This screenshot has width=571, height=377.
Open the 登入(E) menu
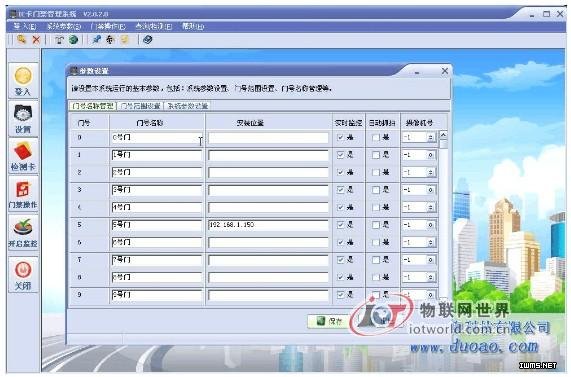pos(25,26)
